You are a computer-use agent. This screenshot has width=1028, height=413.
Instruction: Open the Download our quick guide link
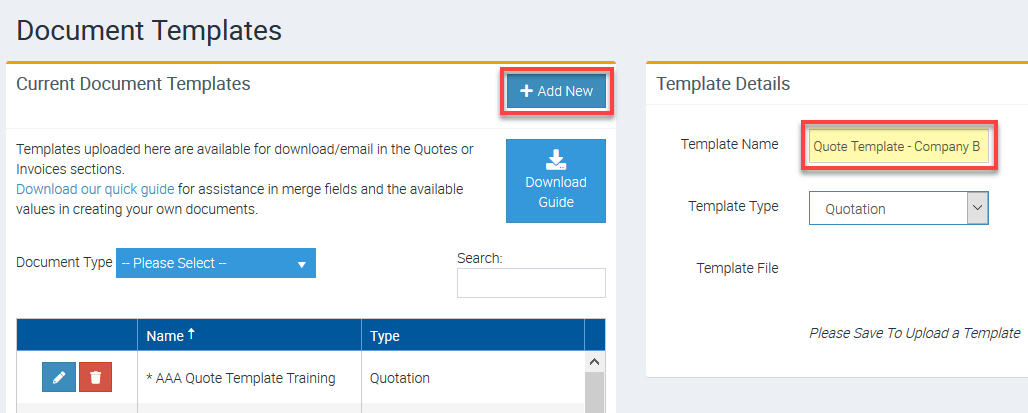(x=95, y=189)
